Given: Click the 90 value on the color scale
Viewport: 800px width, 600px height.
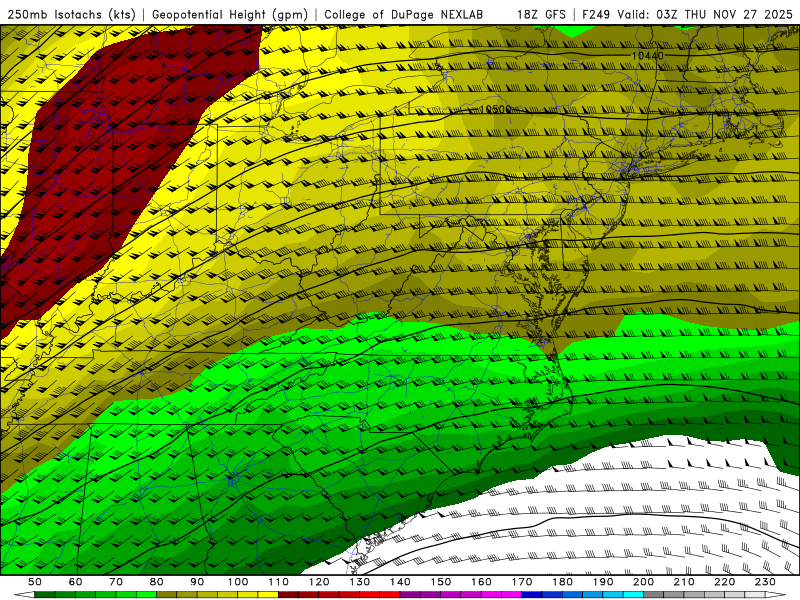Looking at the screenshot, I should (x=197, y=582).
